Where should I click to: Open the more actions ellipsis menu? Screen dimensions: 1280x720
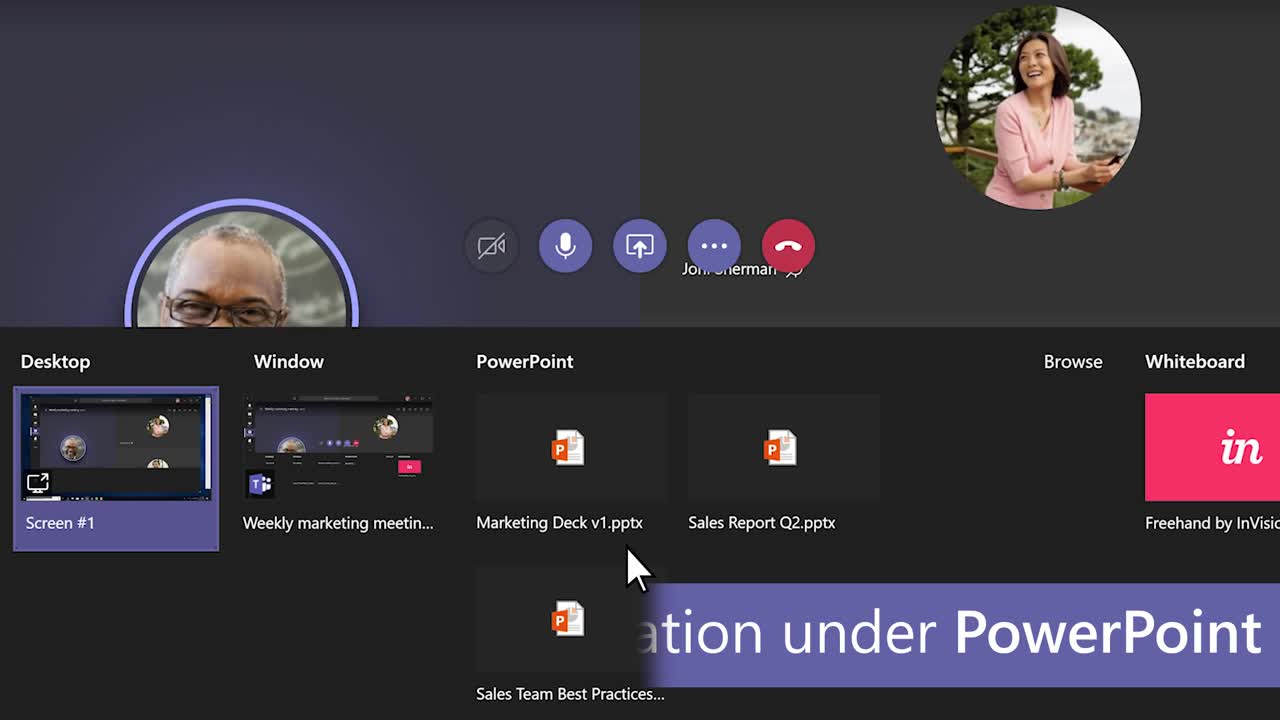[714, 246]
